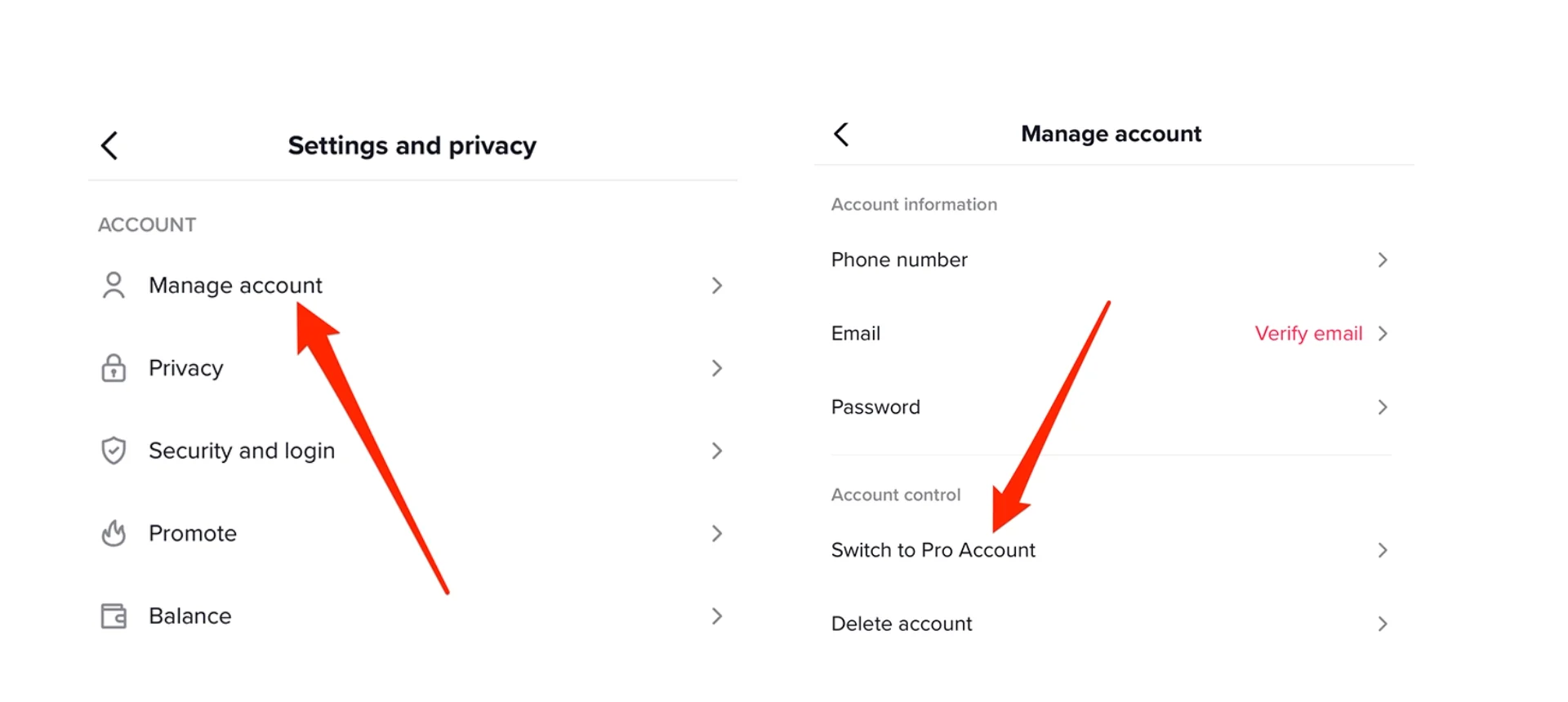
Task: Open the Email setting row
Action: (1111, 333)
